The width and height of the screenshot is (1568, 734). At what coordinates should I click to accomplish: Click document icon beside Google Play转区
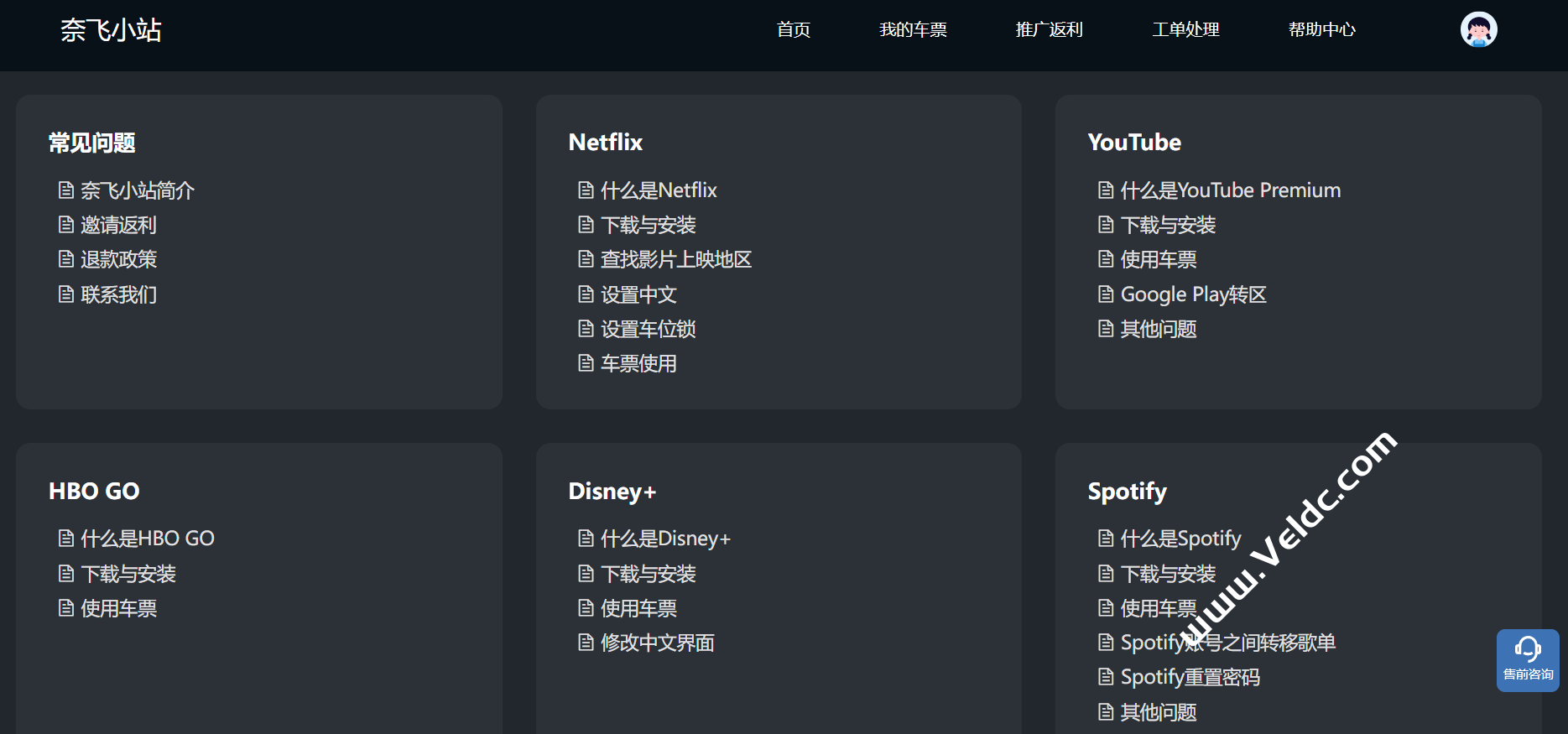(1106, 294)
